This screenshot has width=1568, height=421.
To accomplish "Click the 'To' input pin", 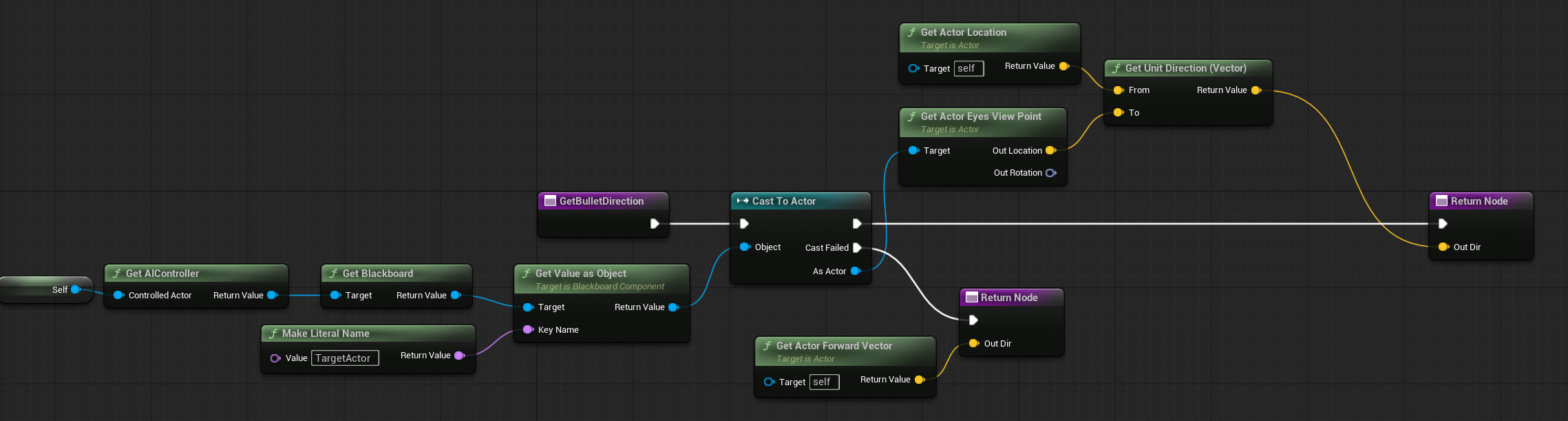I will [x=1118, y=113].
